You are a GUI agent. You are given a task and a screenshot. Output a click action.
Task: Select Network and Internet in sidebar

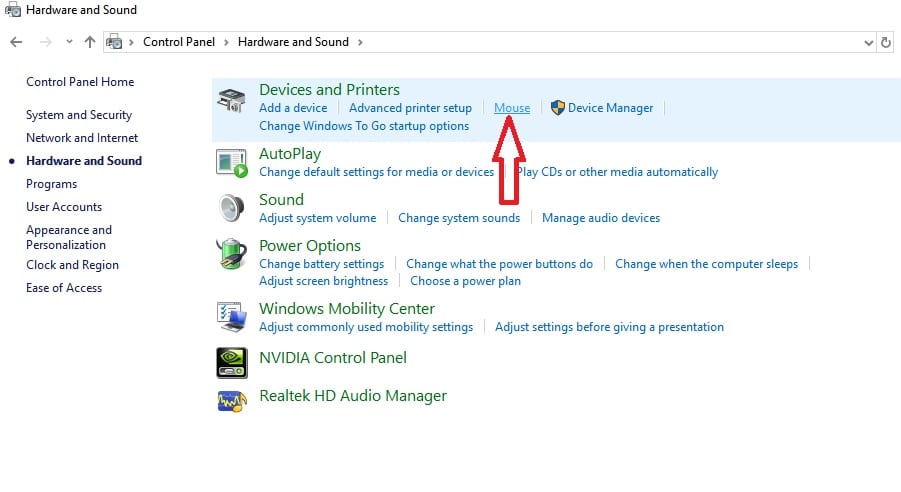click(82, 138)
